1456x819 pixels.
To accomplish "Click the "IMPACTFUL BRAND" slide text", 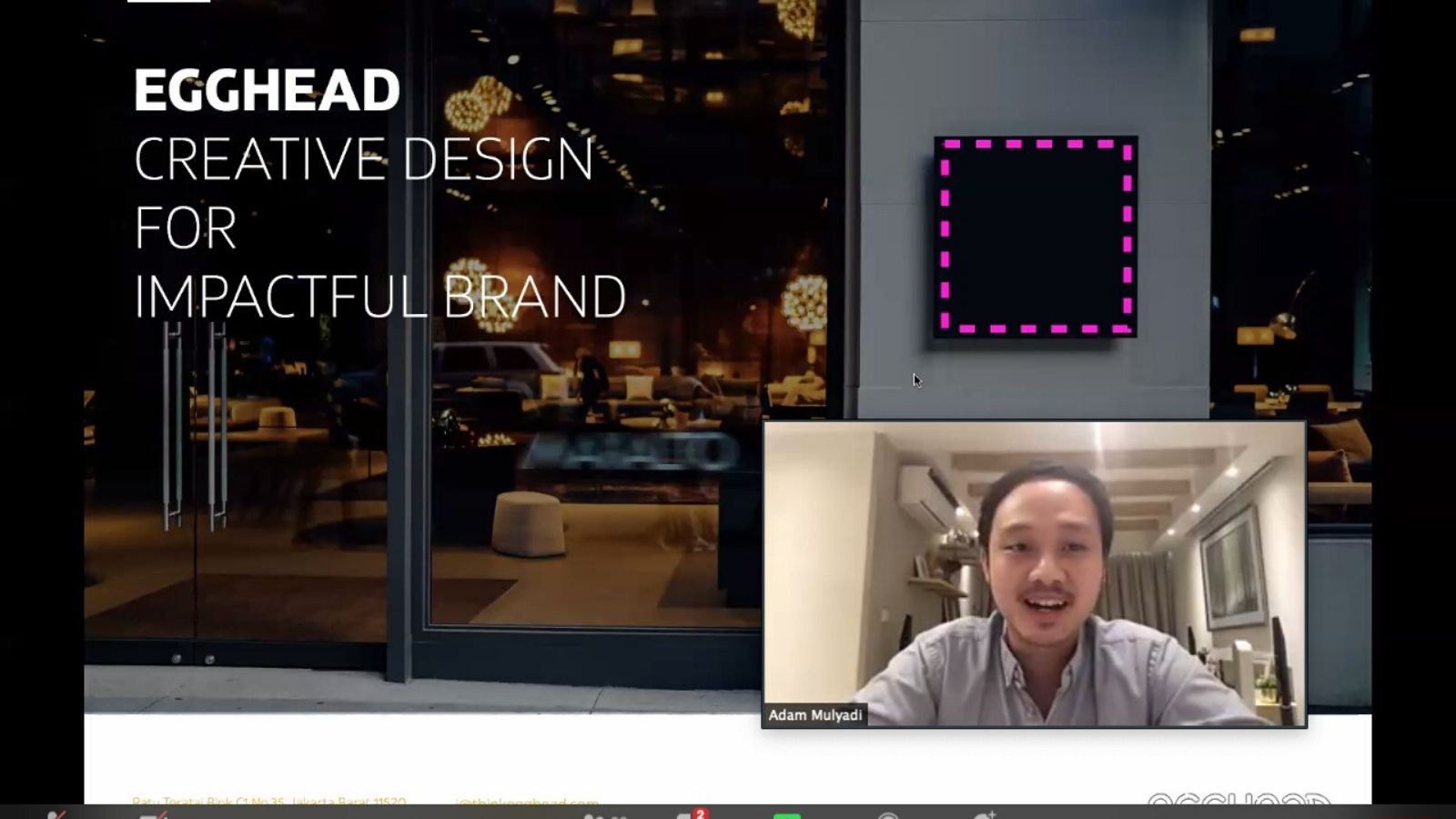I will [380, 296].
